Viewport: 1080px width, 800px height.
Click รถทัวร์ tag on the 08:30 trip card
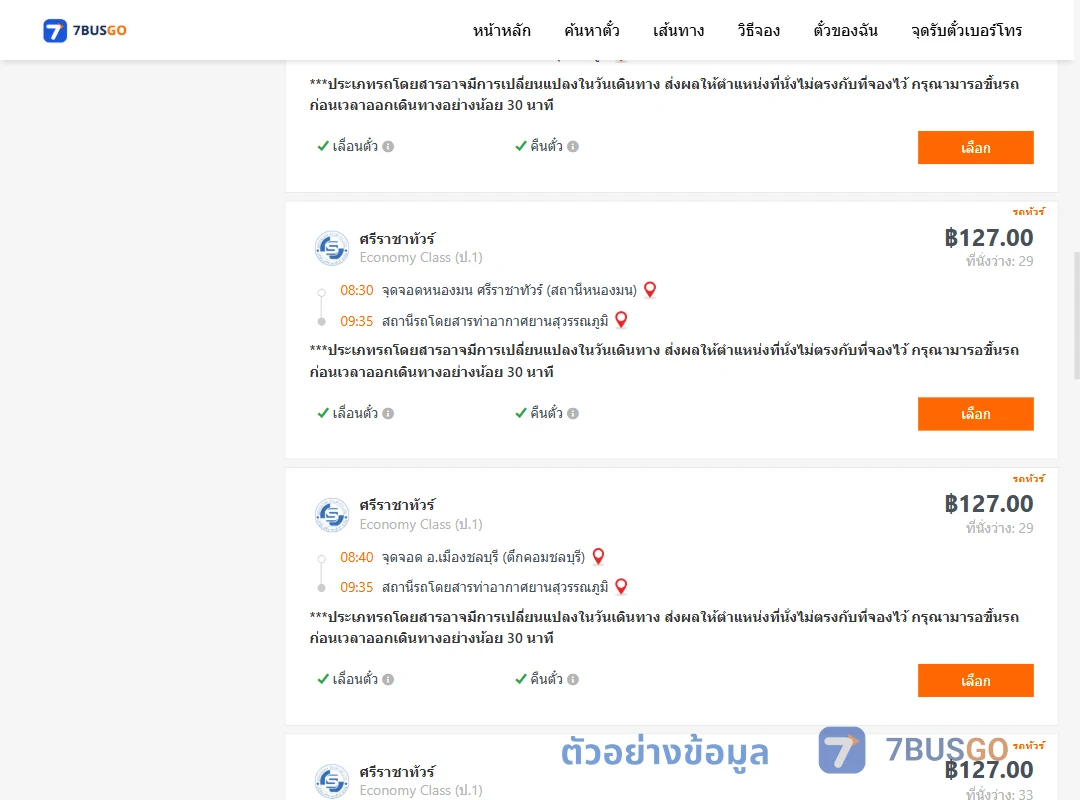tap(1028, 212)
